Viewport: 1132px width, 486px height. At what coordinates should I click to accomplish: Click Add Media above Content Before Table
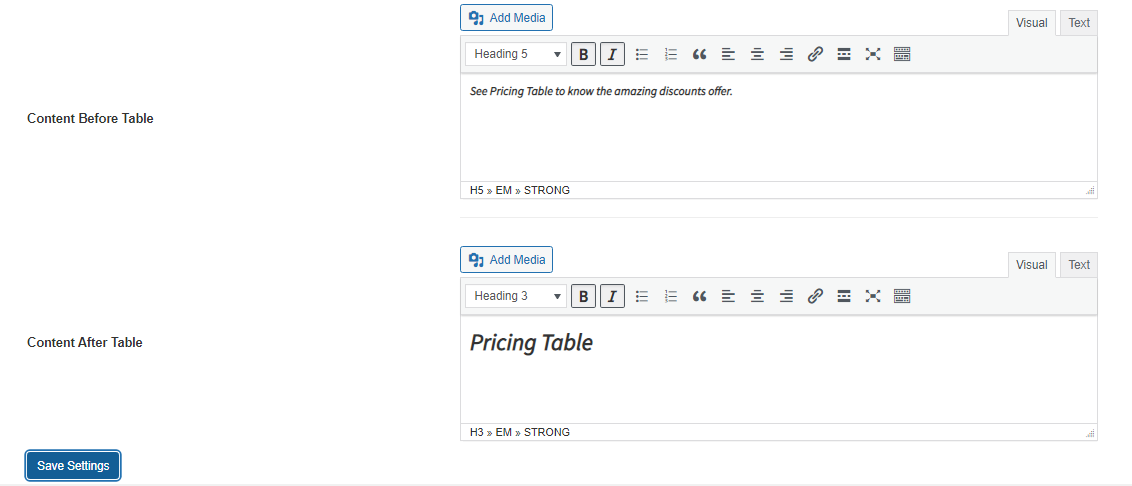[507, 18]
